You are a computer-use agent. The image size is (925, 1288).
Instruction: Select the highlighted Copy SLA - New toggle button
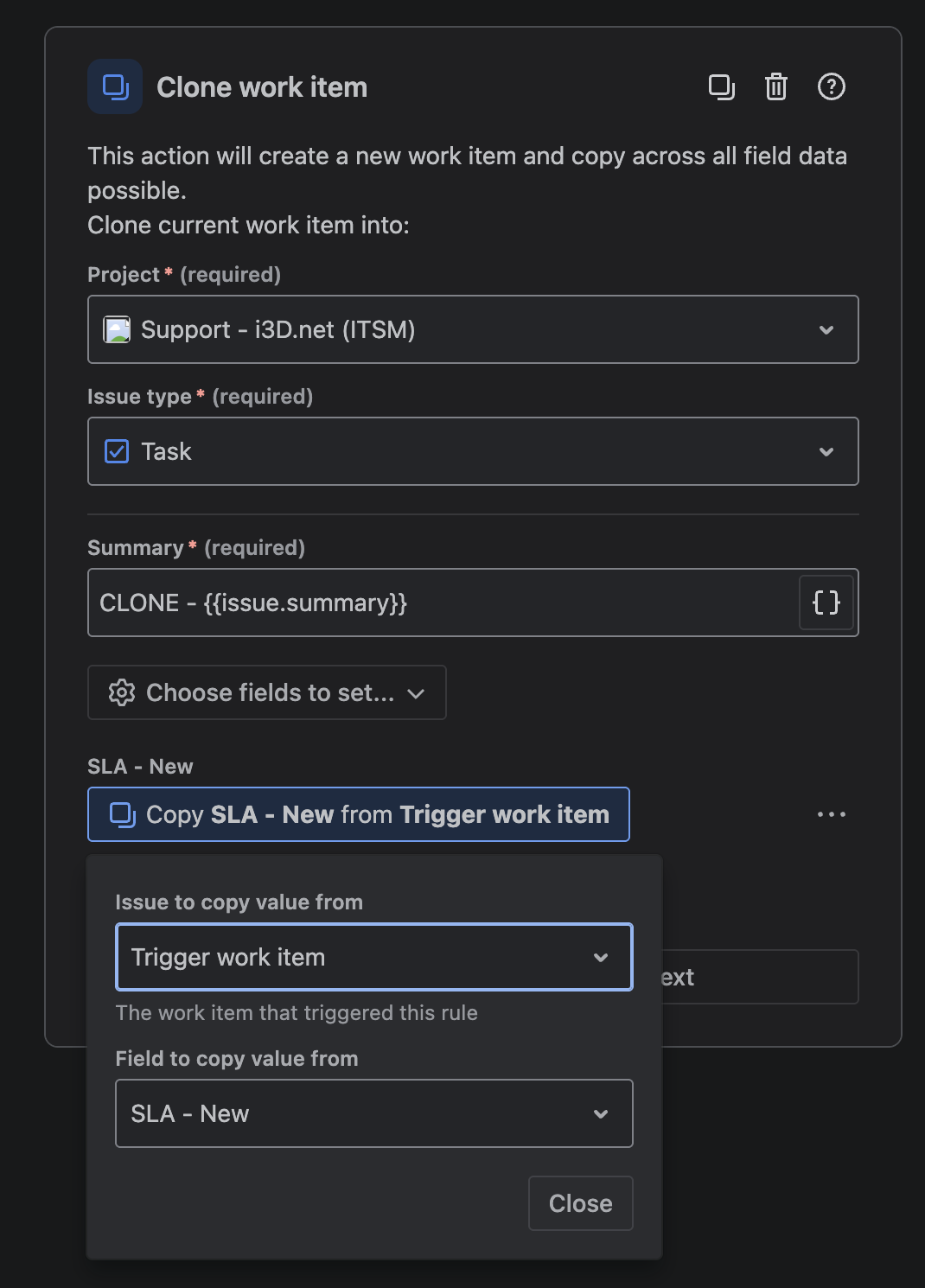click(x=358, y=813)
